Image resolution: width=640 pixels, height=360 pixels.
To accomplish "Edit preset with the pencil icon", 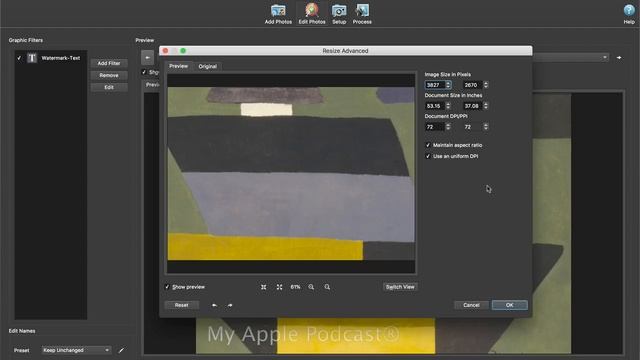I will tap(121, 350).
